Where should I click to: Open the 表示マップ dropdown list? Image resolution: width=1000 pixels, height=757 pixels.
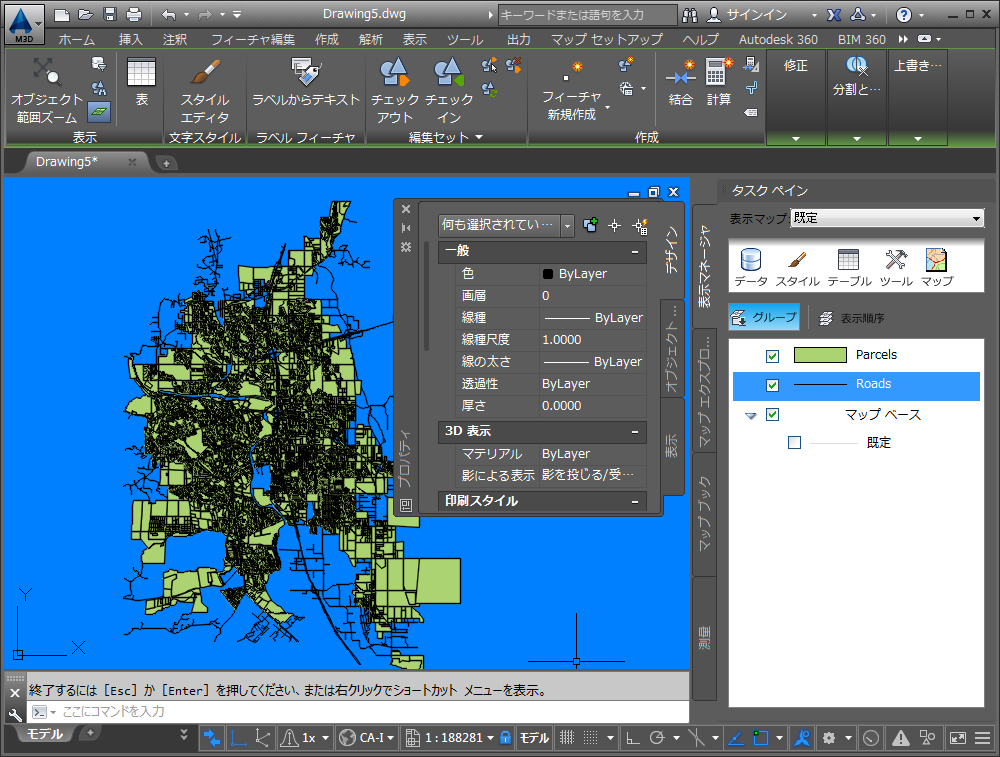[x=976, y=218]
